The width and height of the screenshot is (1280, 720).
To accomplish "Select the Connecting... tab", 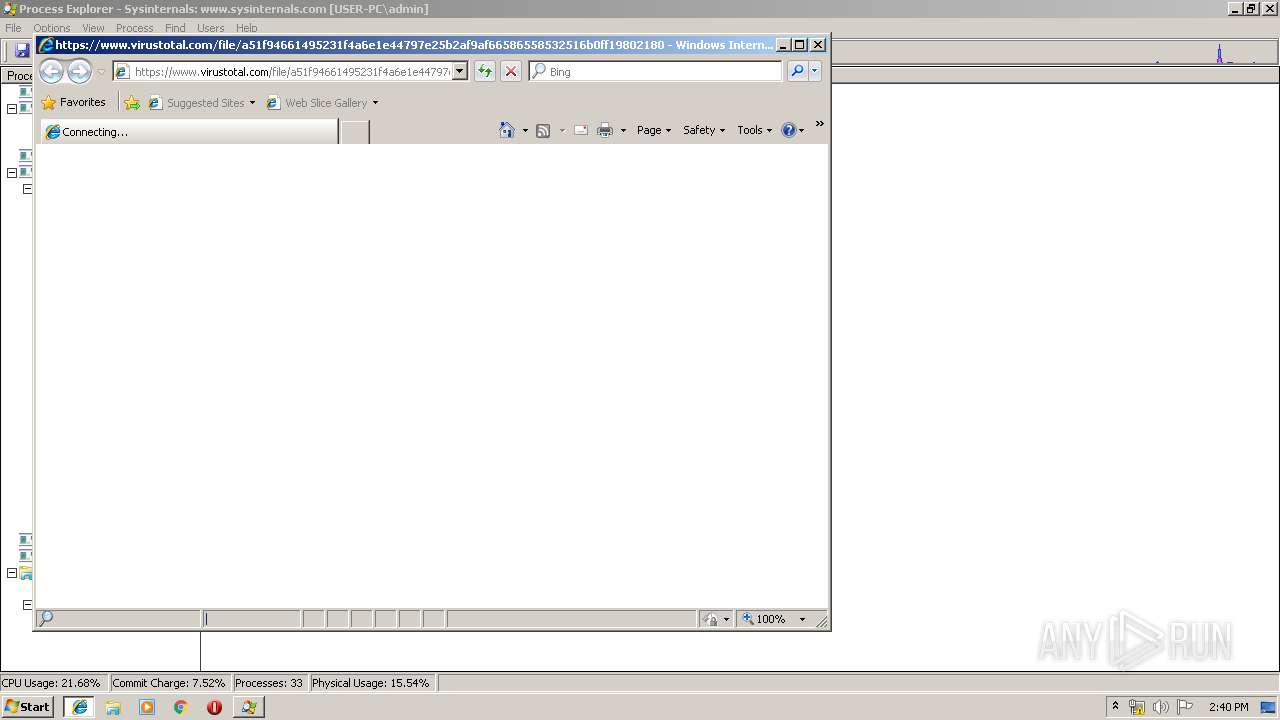I will coord(189,132).
